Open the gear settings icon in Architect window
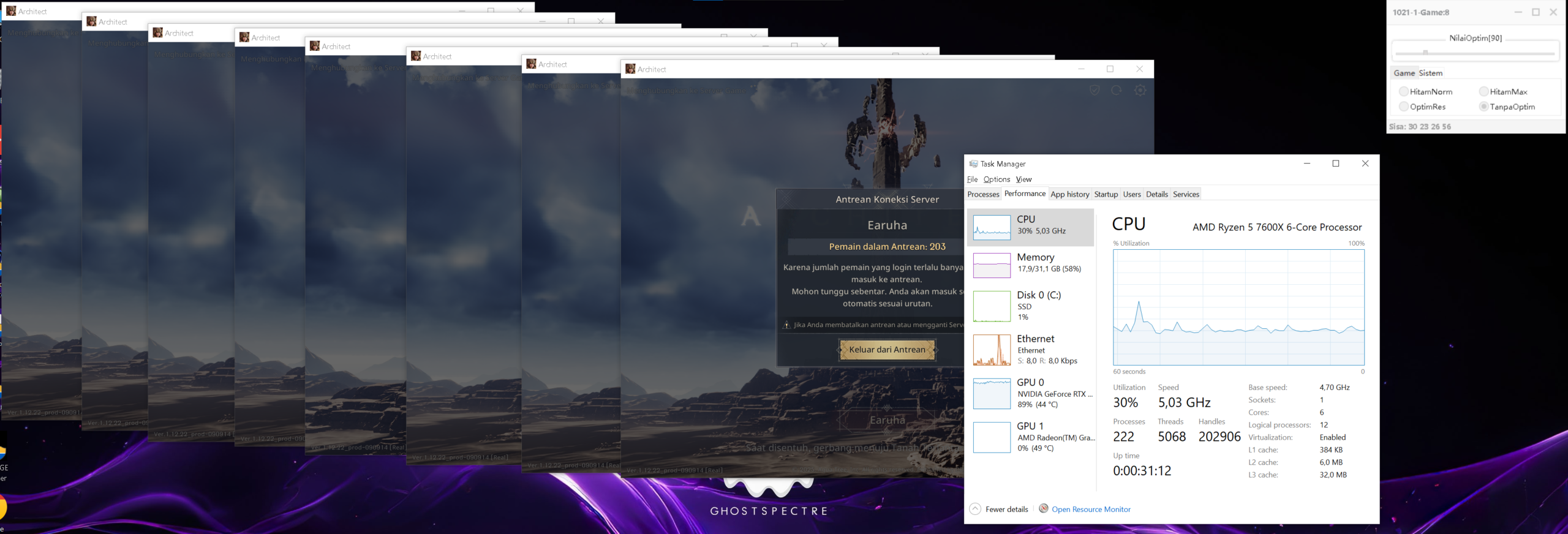Viewport: 1568px width, 534px height. click(1140, 90)
